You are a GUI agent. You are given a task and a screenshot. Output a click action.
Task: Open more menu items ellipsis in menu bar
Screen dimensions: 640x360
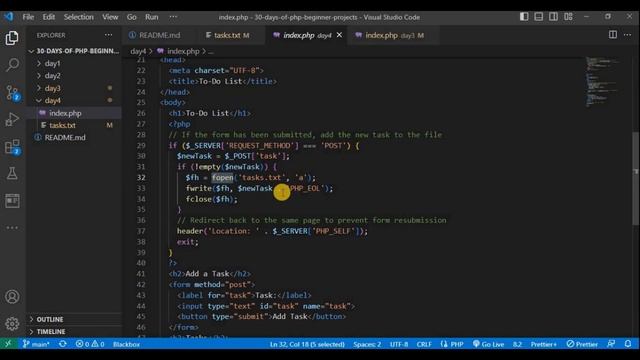click(173, 17)
